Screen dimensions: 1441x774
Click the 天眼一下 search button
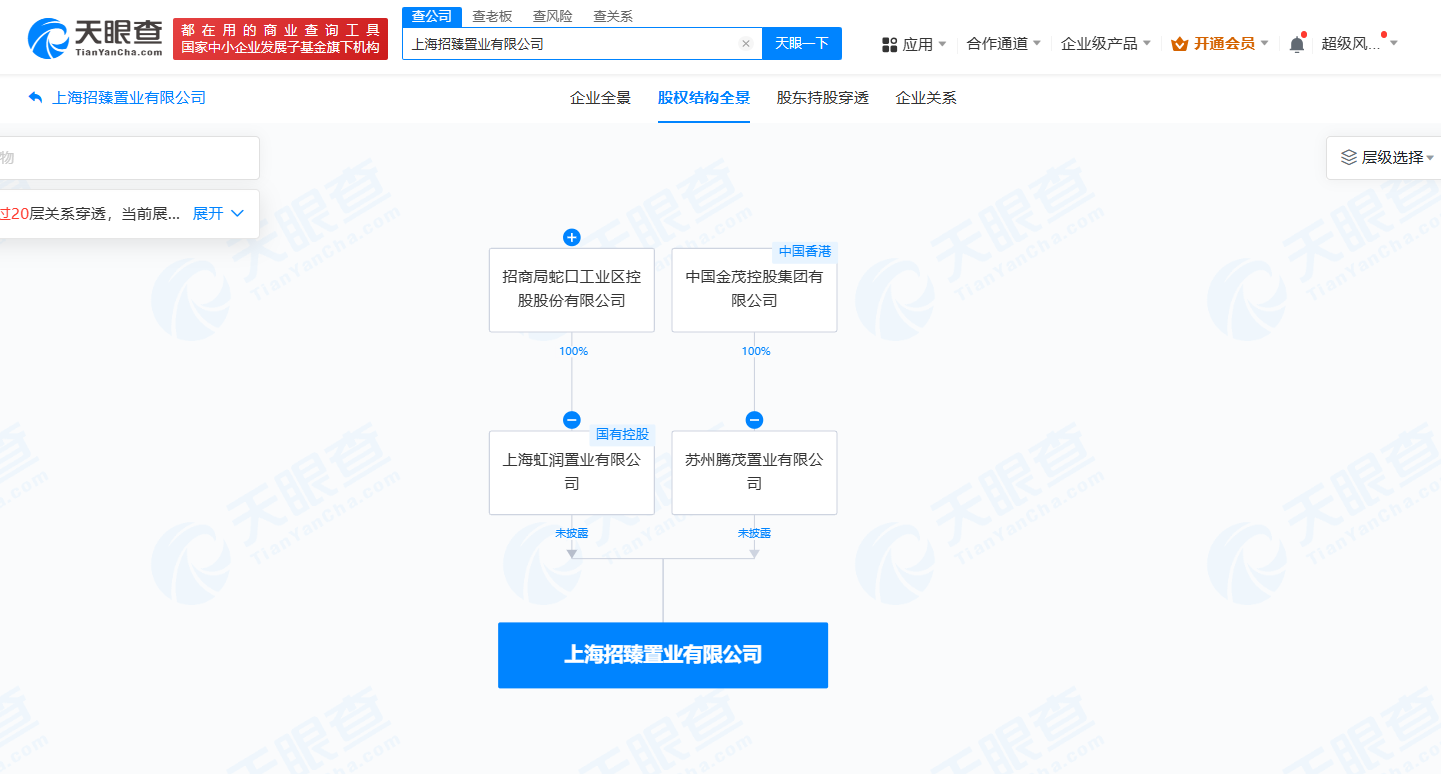802,44
